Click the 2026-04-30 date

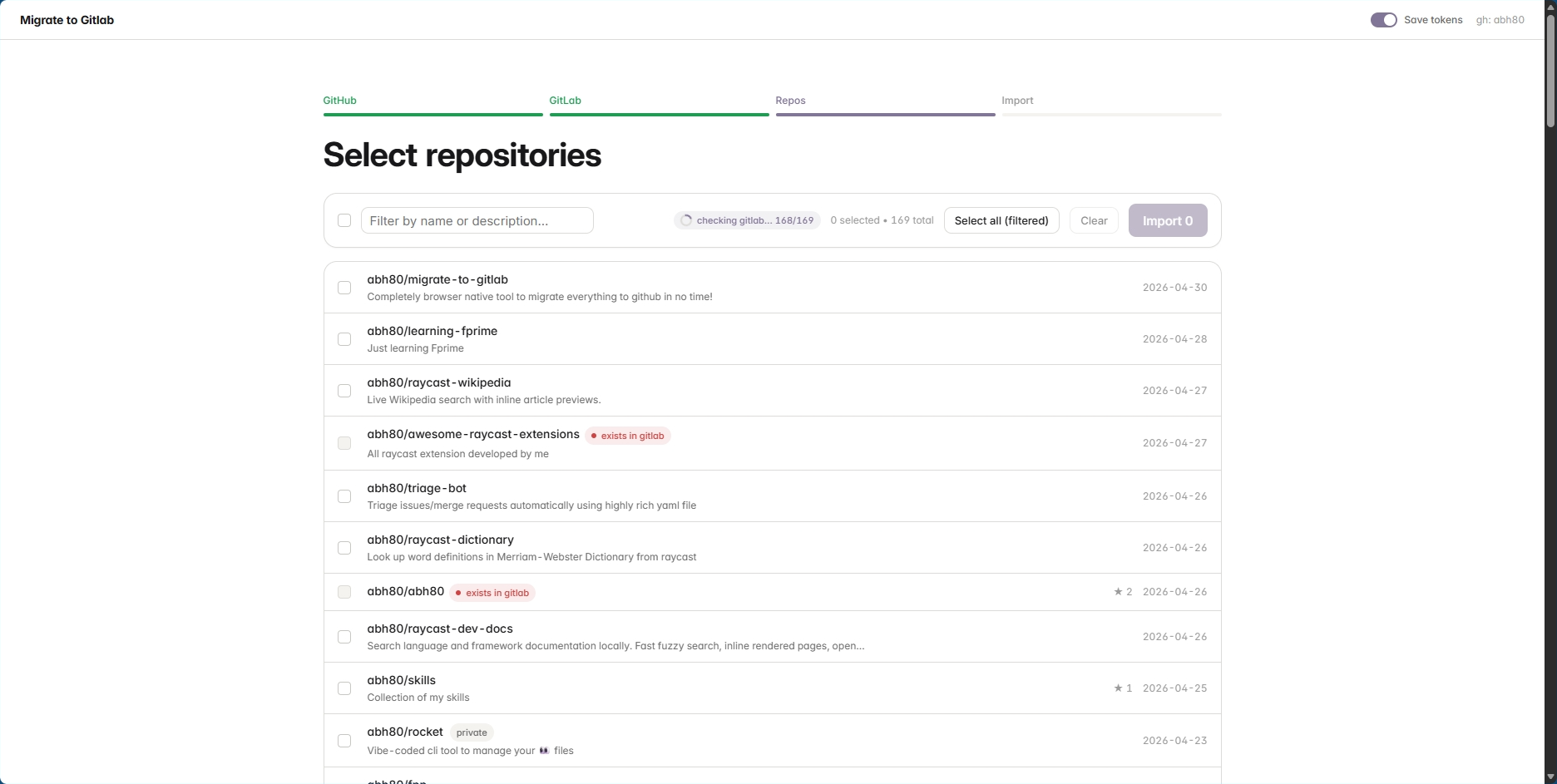point(1174,288)
